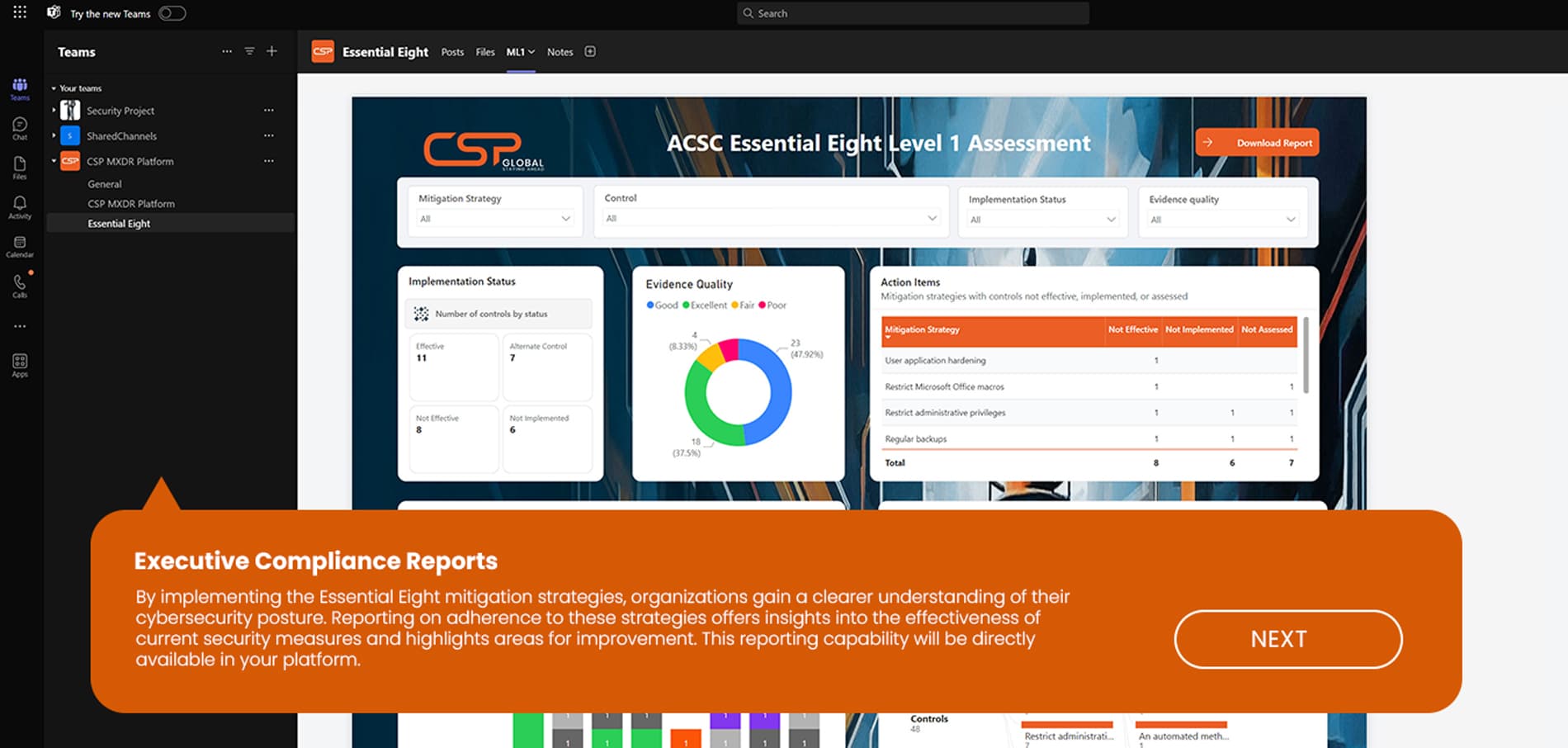Select the Regular backups row
Image resolution: width=1568 pixels, height=748 pixels.
(x=1089, y=438)
